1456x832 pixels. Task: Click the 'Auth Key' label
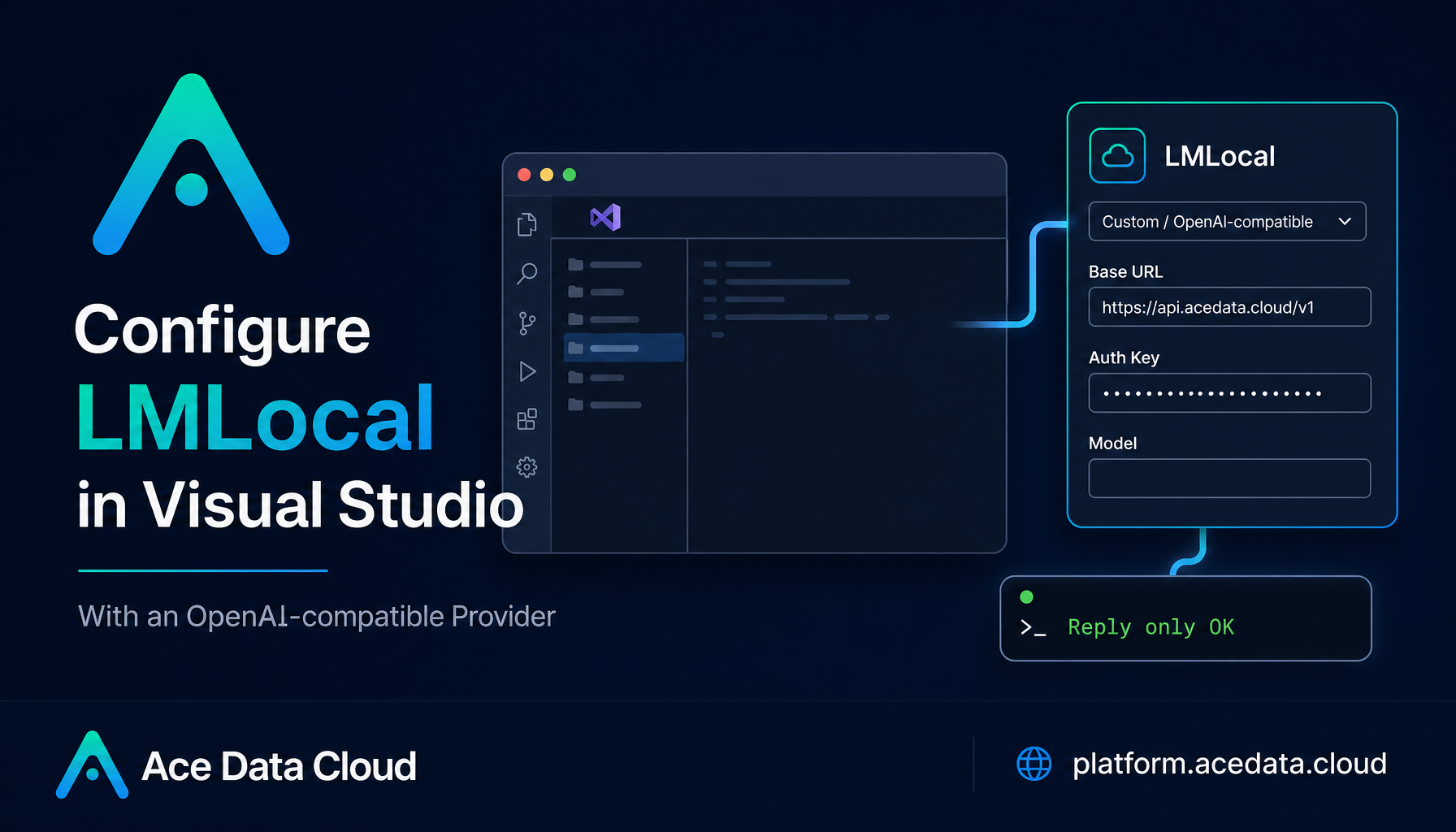(x=1124, y=358)
